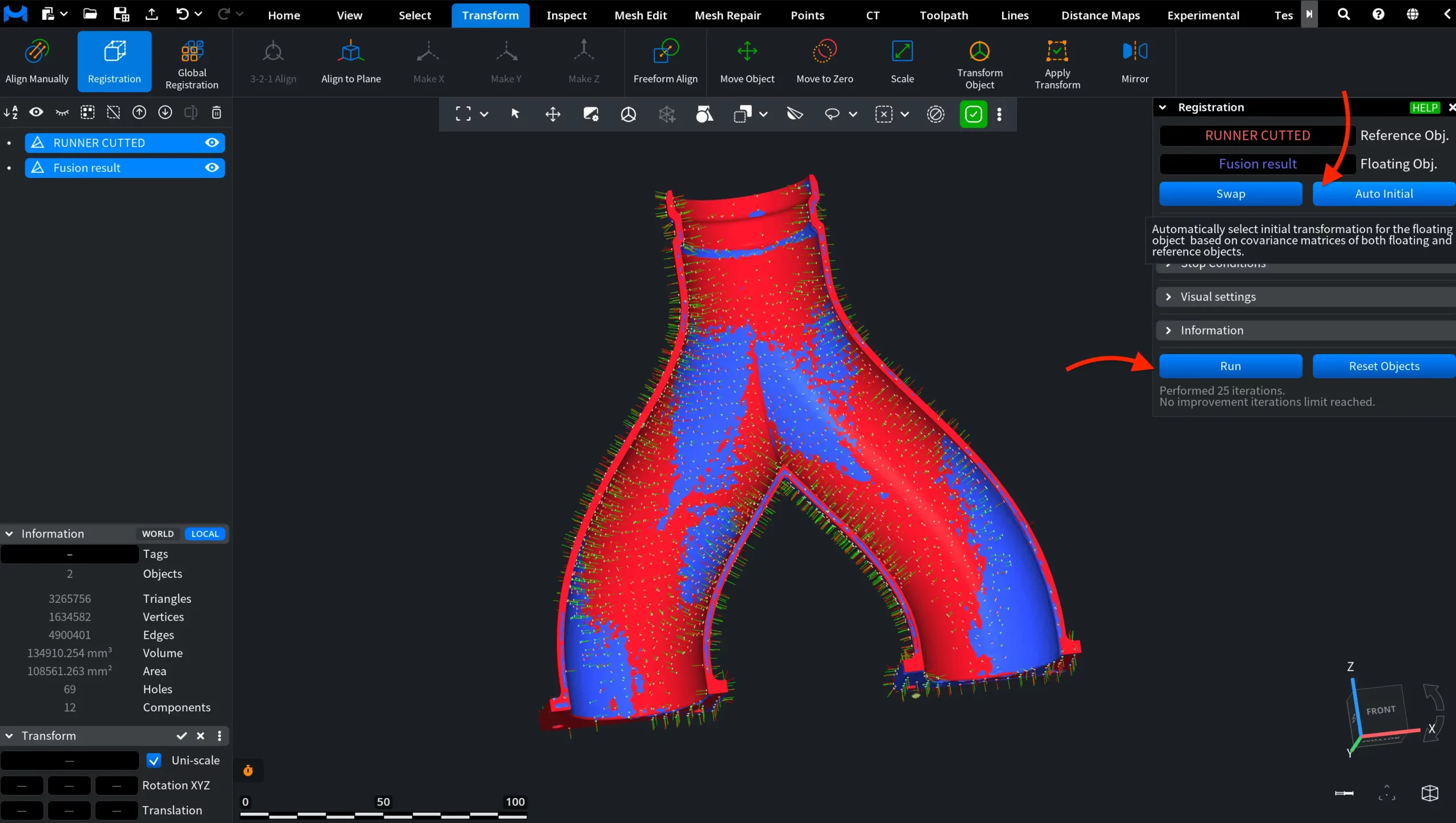Select the Align to Plane tool
1456x823 pixels.
click(351, 61)
